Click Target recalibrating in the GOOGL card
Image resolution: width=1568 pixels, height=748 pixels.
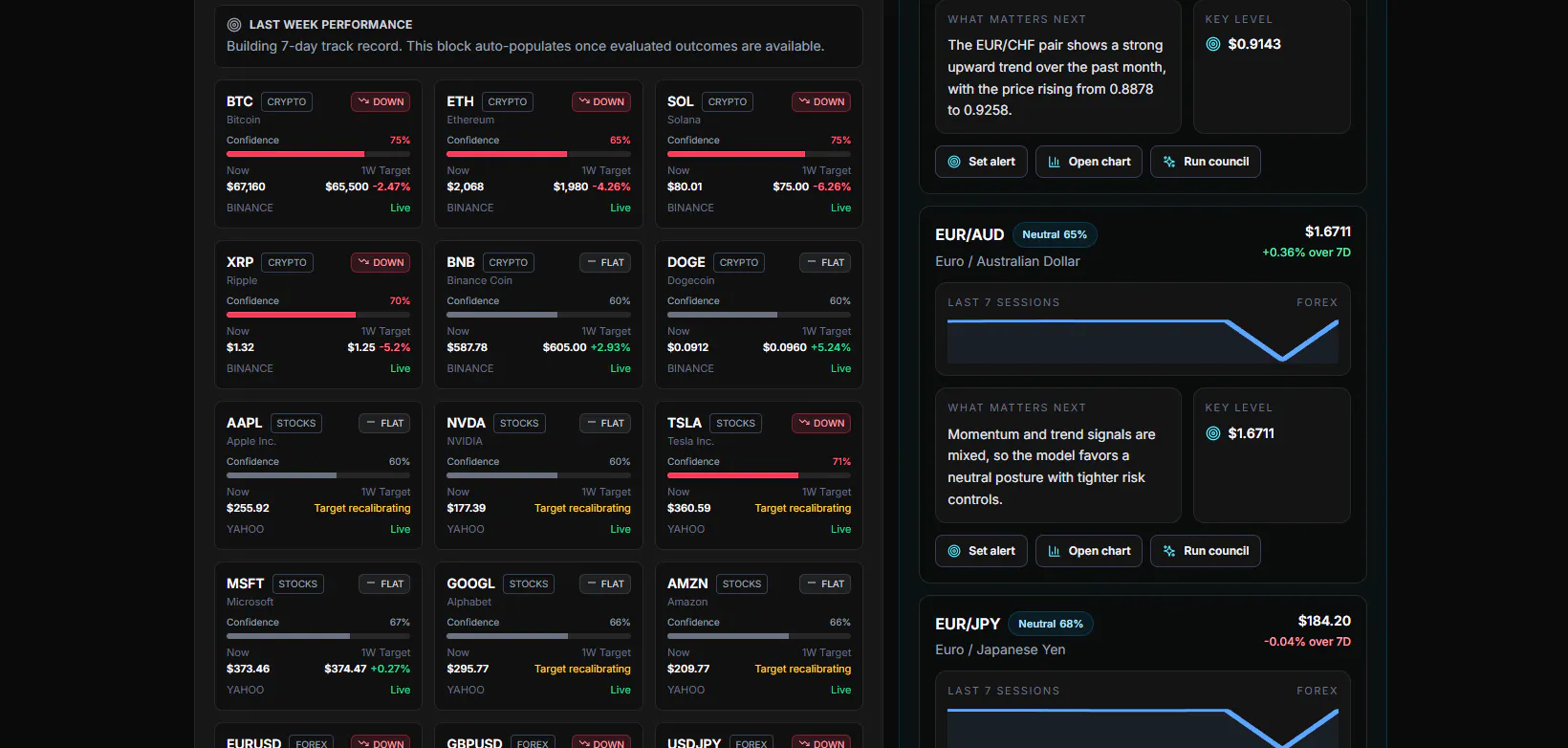(x=582, y=669)
